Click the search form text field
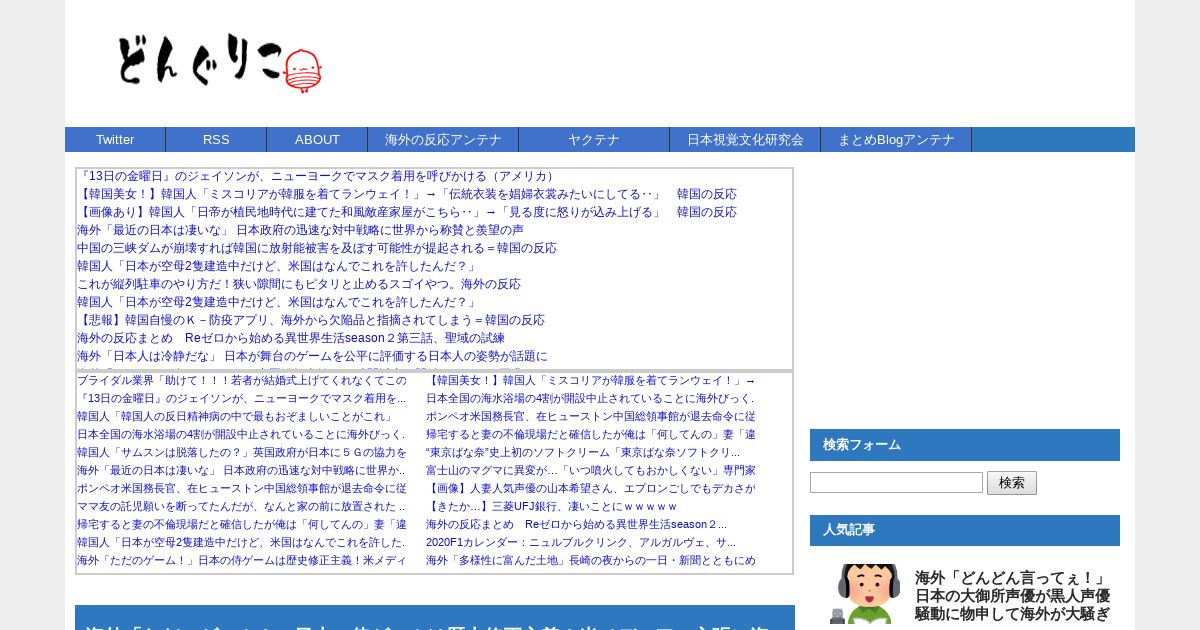This screenshot has height=630, width=1200. click(896, 483)
